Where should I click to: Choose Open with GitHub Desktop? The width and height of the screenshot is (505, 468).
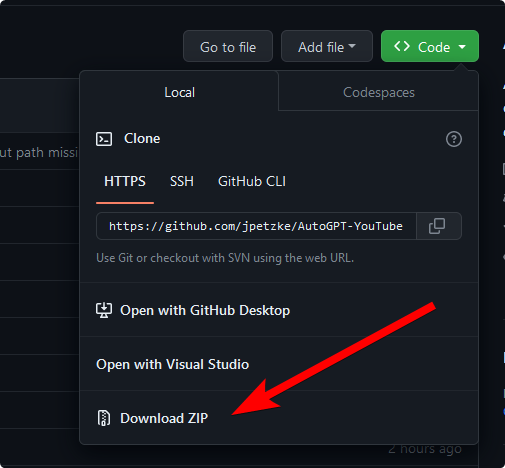(279, 310)
